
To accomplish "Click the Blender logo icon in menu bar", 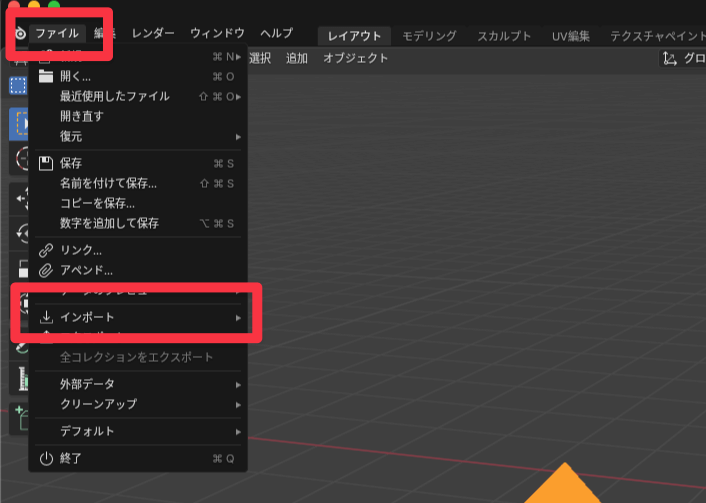I will click(x=21, y=33).
